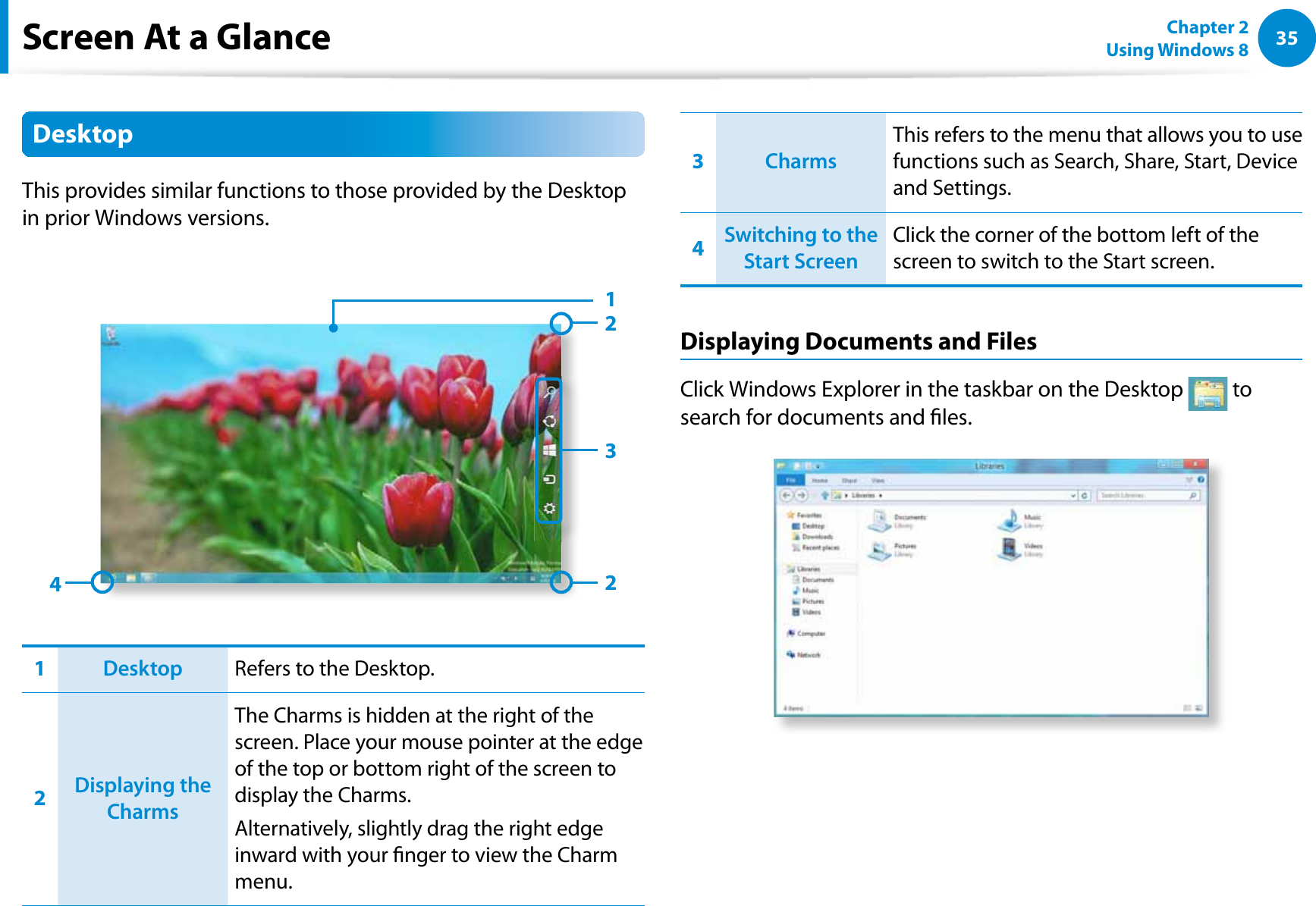Click the breadcrumb arrow after Libraries
This screenshot has height=906, width=1316.
(881, 496)
